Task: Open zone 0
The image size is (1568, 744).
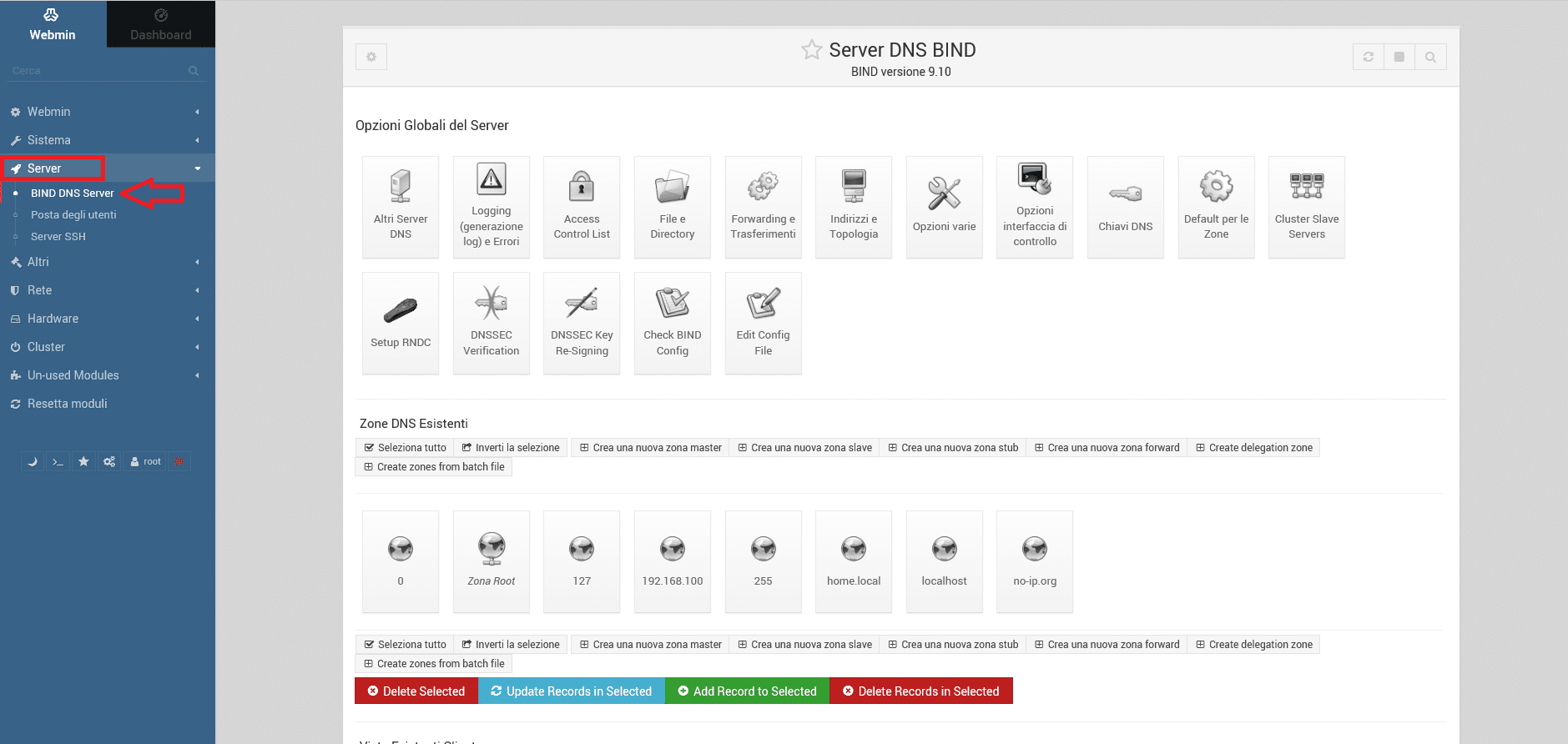Action: (x=401, y=561)
